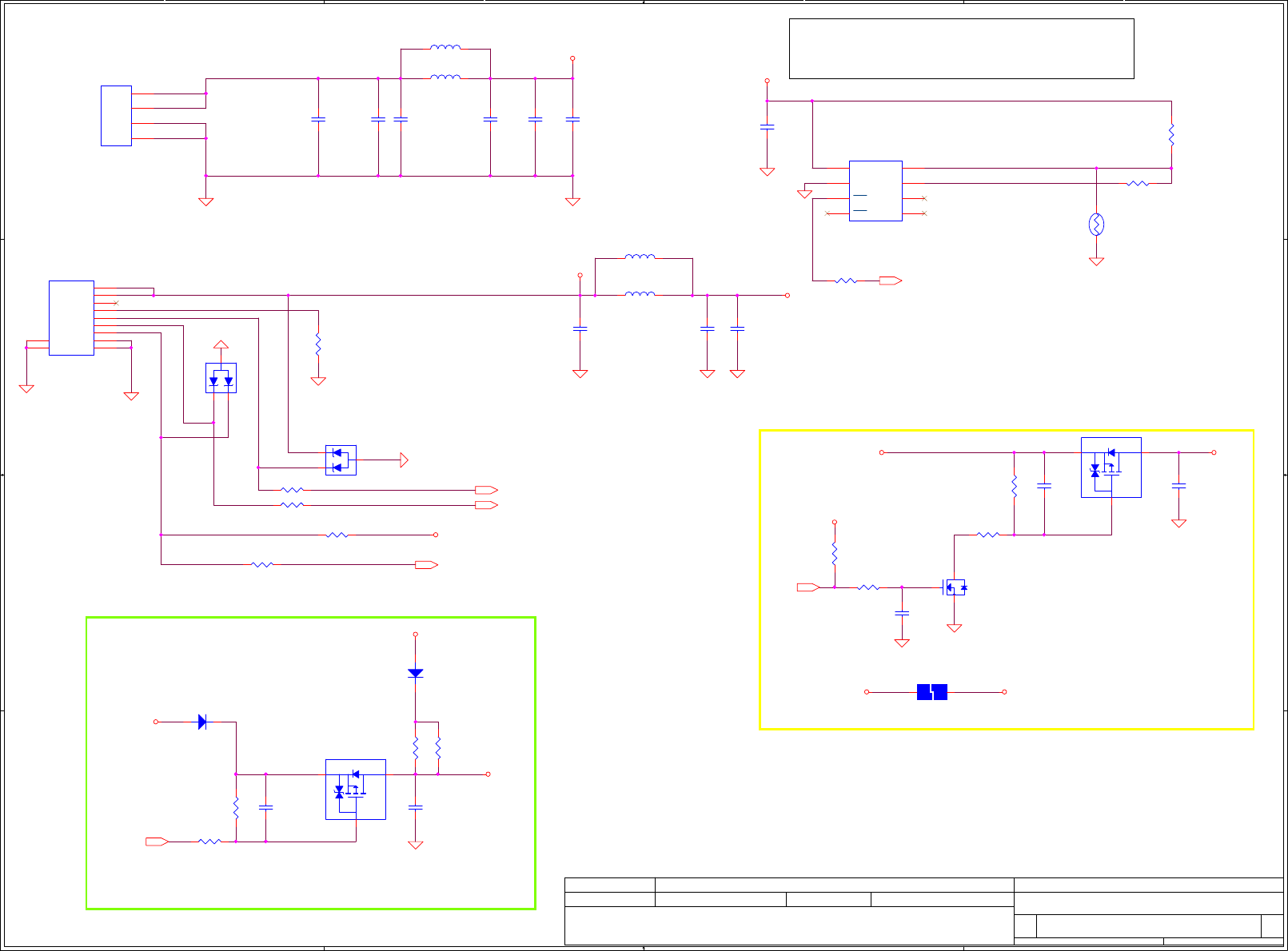Screen dimensions: 1288x951
Task: Select the solid blue jumper in yellow box
Action: (x=932, y=692)
